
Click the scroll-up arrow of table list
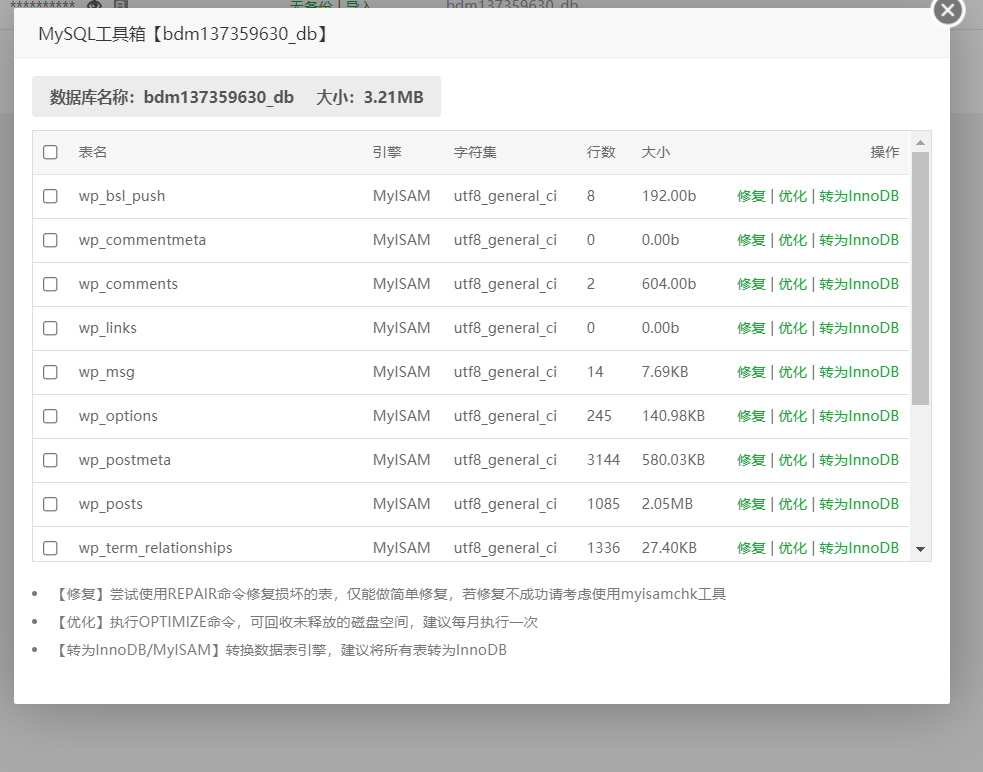coord(920,142)
